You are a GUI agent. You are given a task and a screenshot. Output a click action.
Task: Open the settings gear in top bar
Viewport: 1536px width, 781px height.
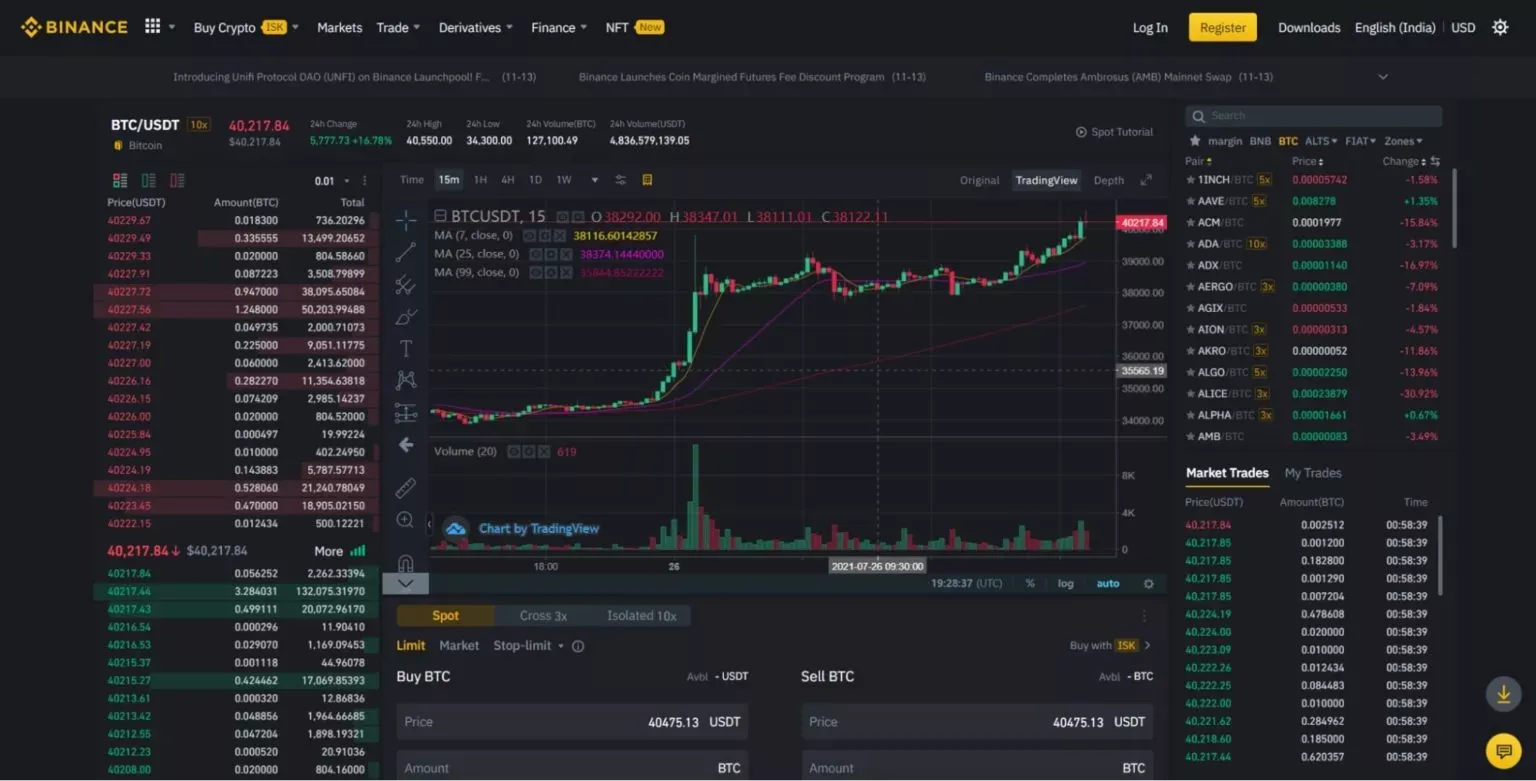pos(1500,27)
